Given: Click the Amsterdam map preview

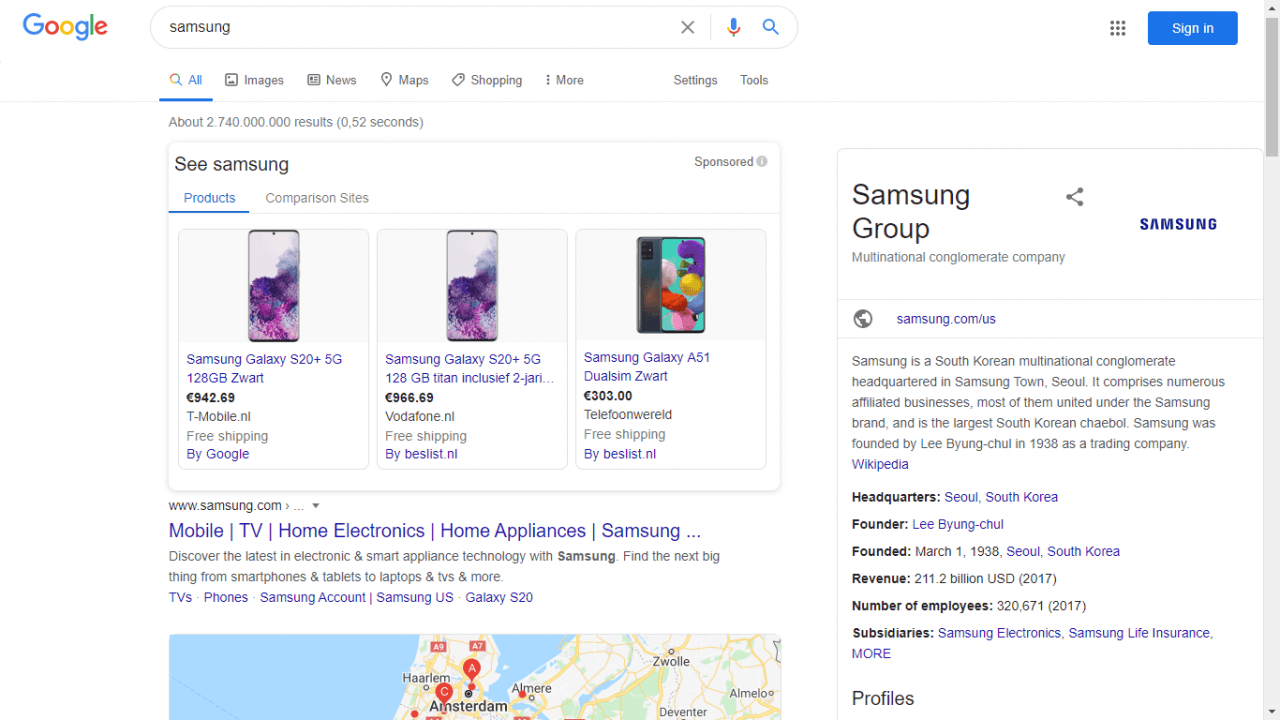Looking at the screenshot, I should click(474, 677).
